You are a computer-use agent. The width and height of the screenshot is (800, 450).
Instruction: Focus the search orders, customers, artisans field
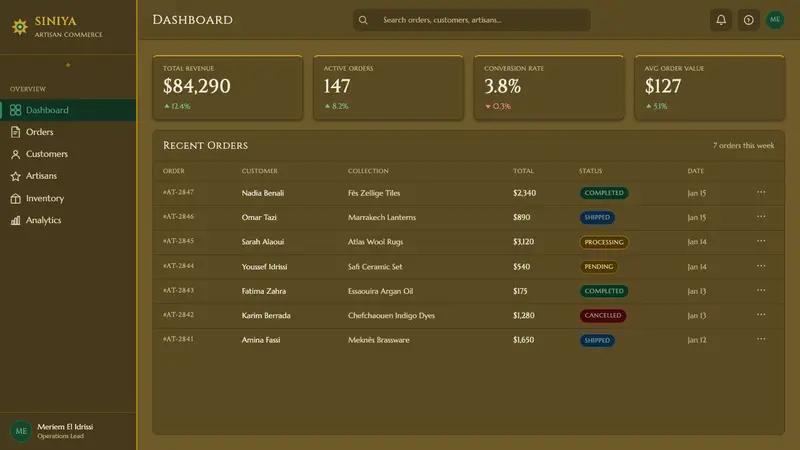point(471,20)
